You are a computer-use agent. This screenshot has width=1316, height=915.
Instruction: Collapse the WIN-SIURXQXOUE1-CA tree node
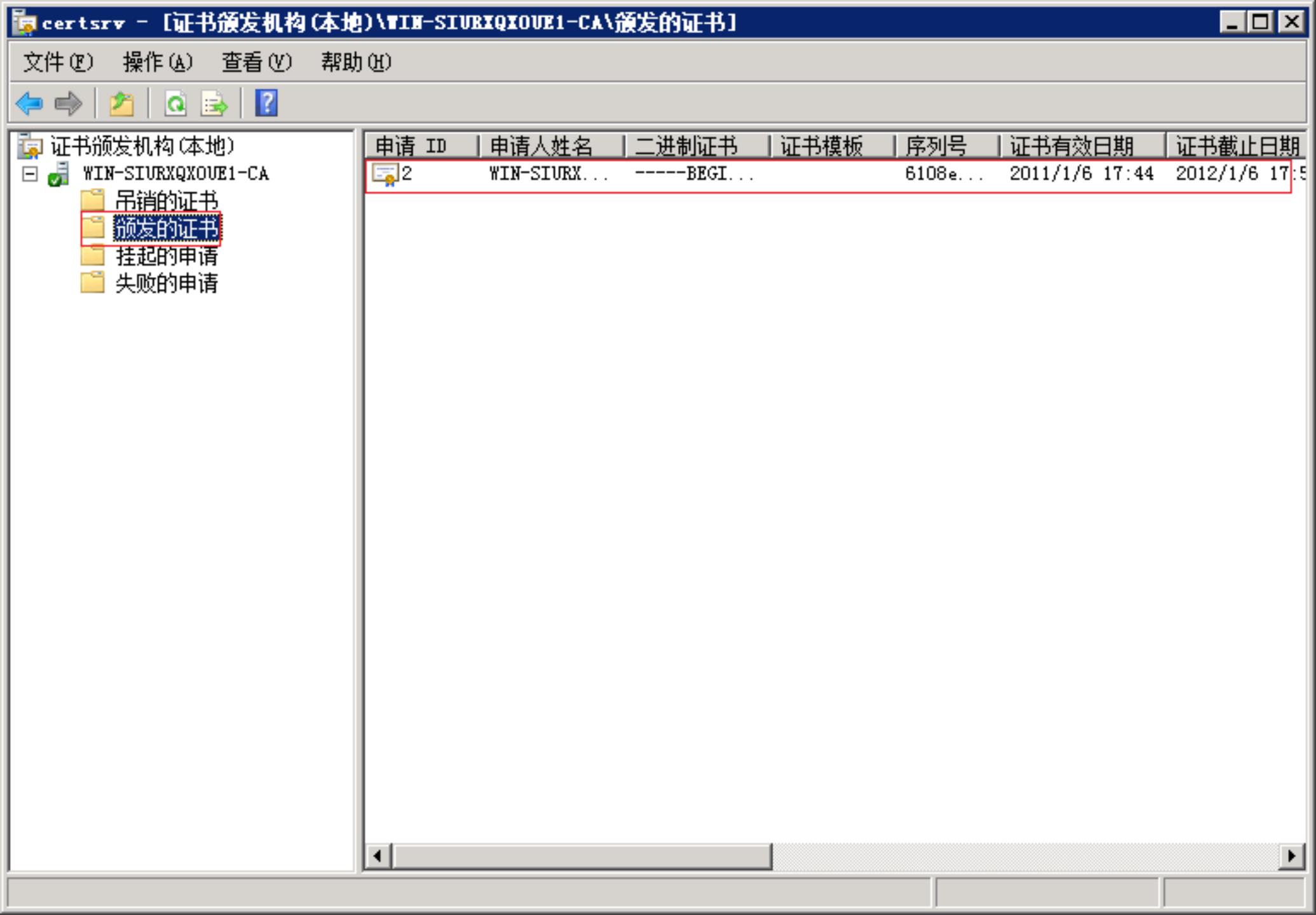pyautogui.click(x=30, y=173)
